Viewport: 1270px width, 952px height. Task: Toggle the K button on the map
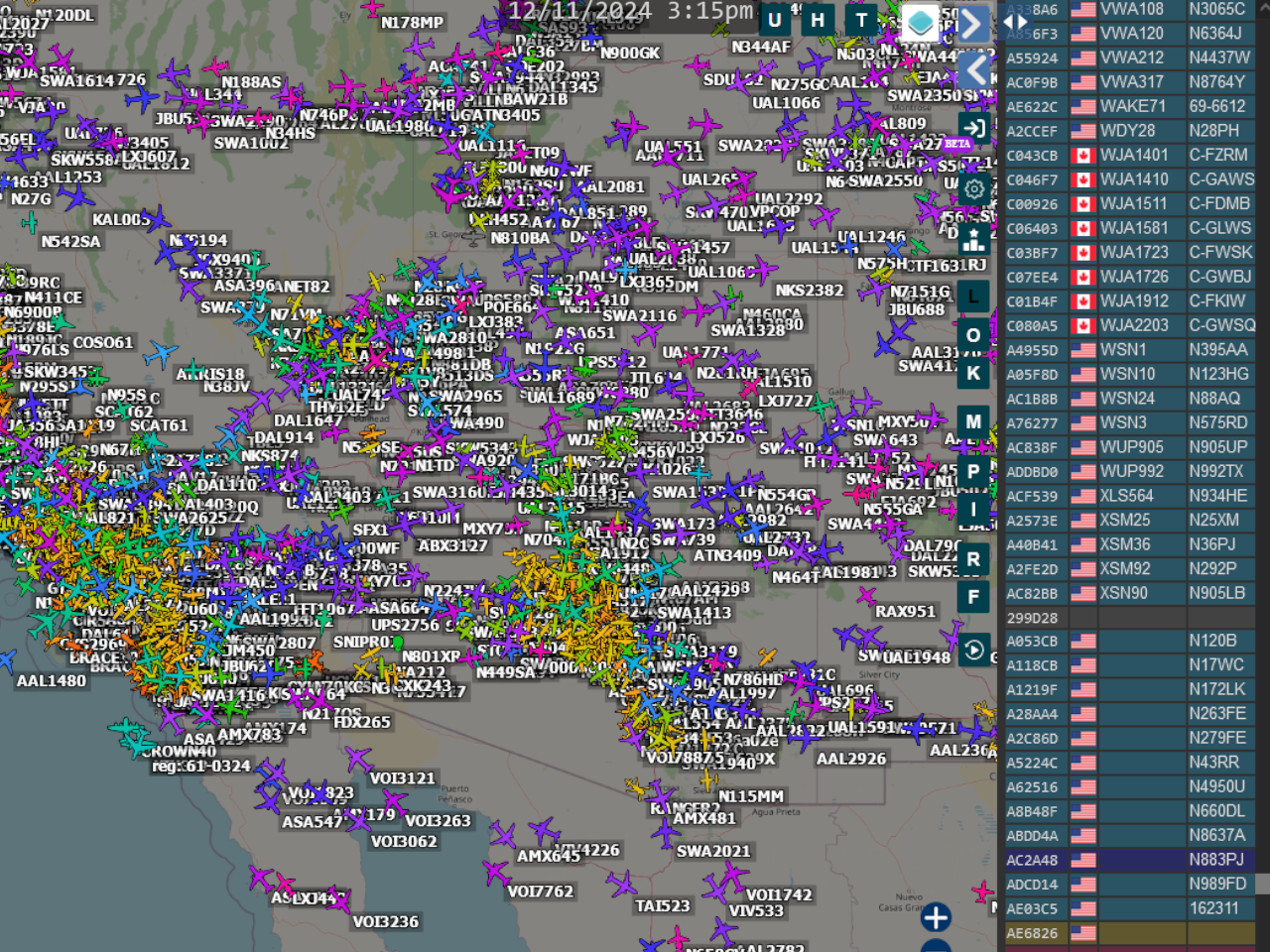973,374
